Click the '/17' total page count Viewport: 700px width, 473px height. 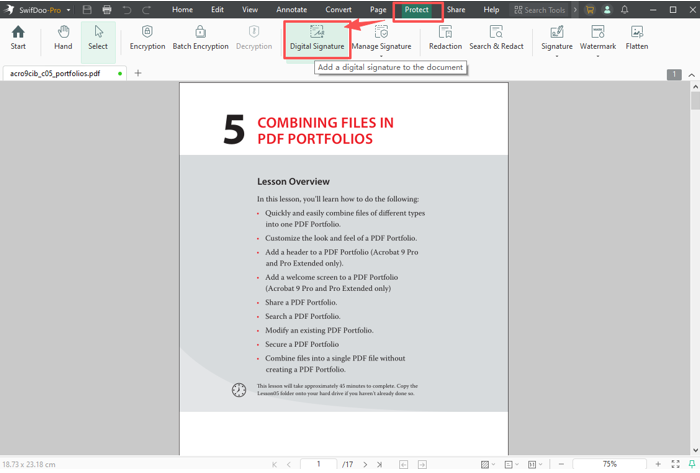tap(348, 465)
